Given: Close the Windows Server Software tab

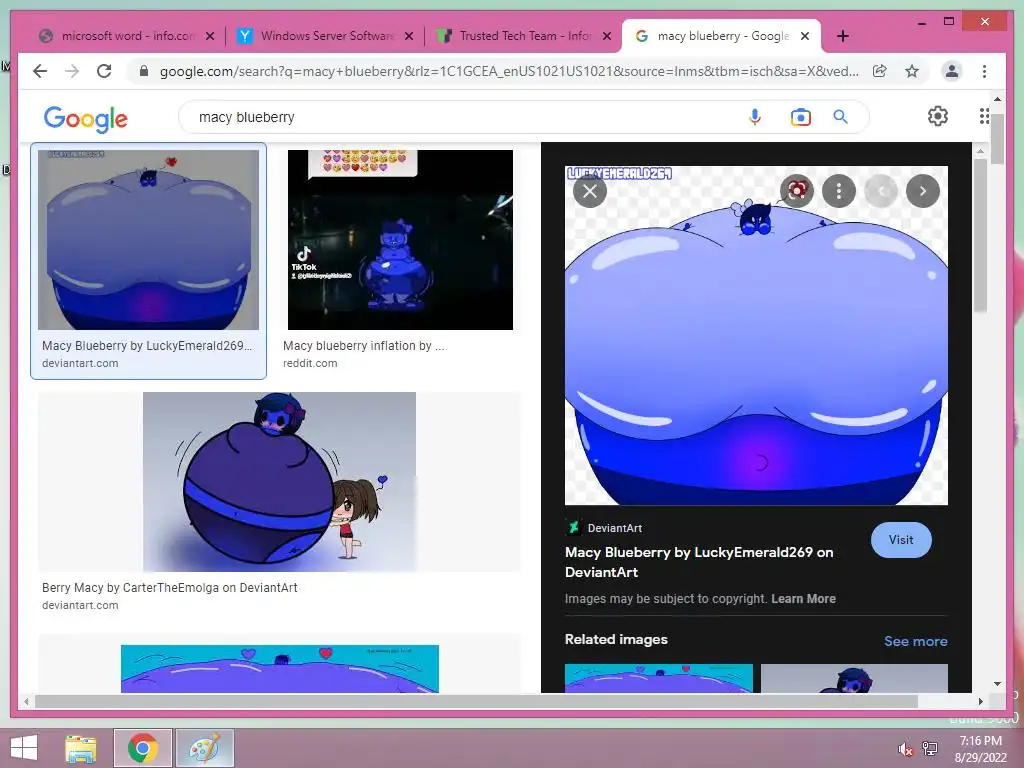Looking at the screenshot, I should (409, 37).
